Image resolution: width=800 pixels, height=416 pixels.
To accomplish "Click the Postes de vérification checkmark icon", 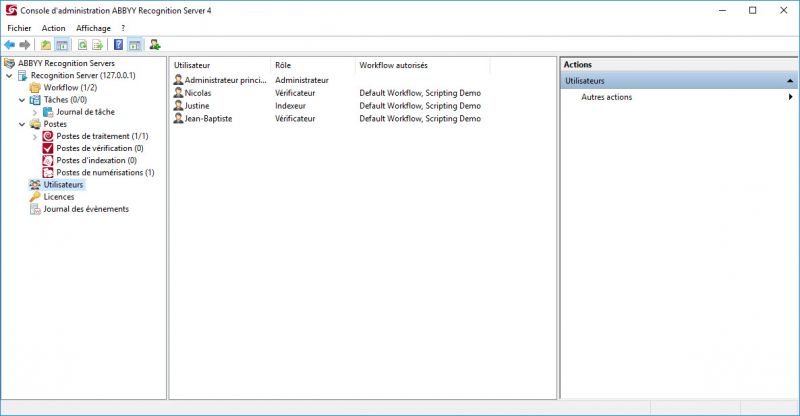I will coord(48,149).
